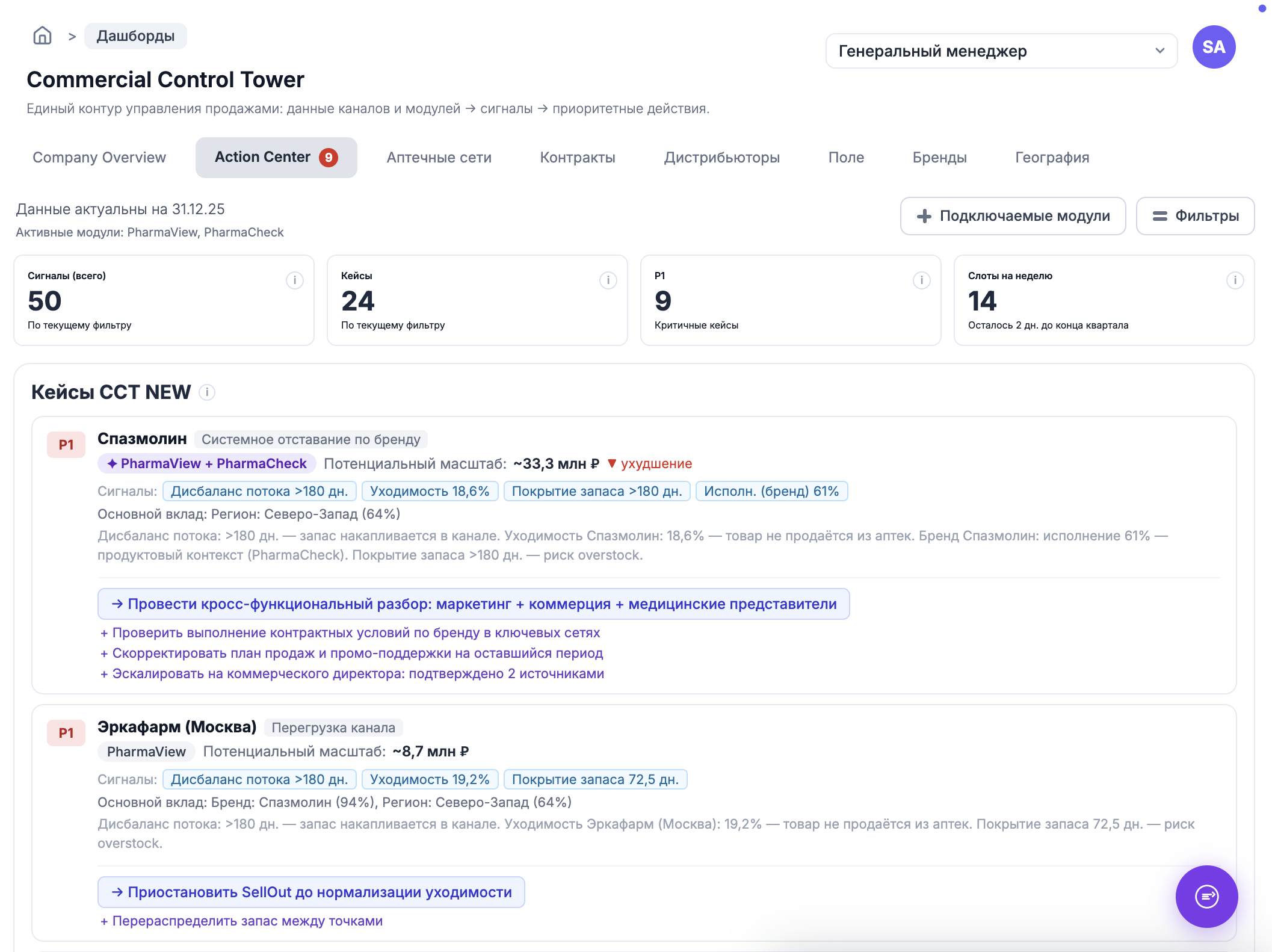The width and height of the screenshot is (1272, 952).
Task: Click Приостановить SellOut до нормализации уходимости
Action: [311, 892]
